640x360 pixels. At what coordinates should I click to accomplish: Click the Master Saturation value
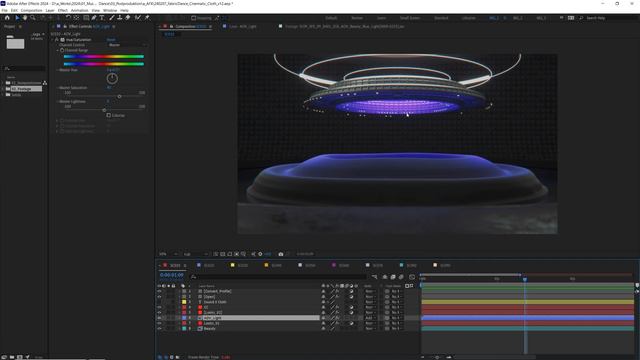[109, 88]
